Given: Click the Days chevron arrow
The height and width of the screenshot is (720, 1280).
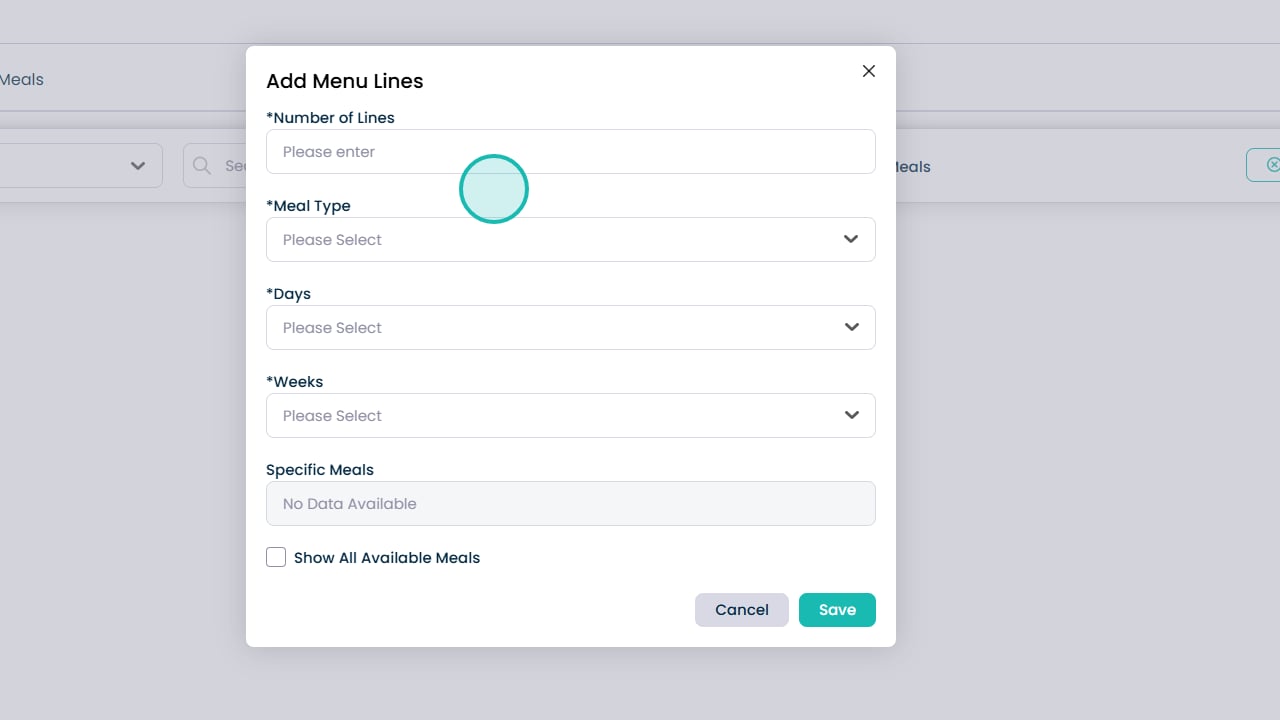Looking at the screenshot, I should tap(851, 328).
